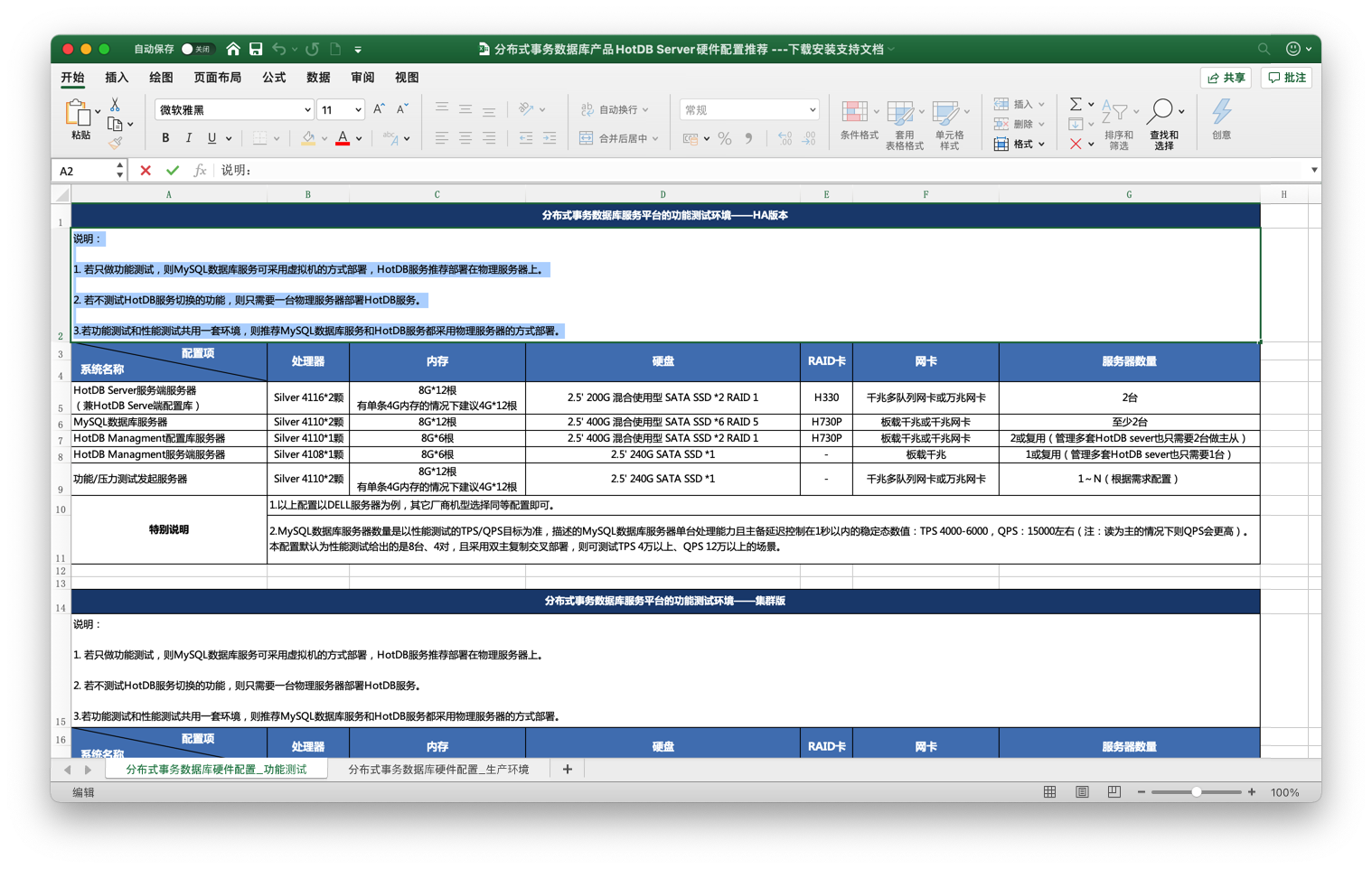
Task: Open the 单元格样式 cell styles icon
Action: pos(944,113)
